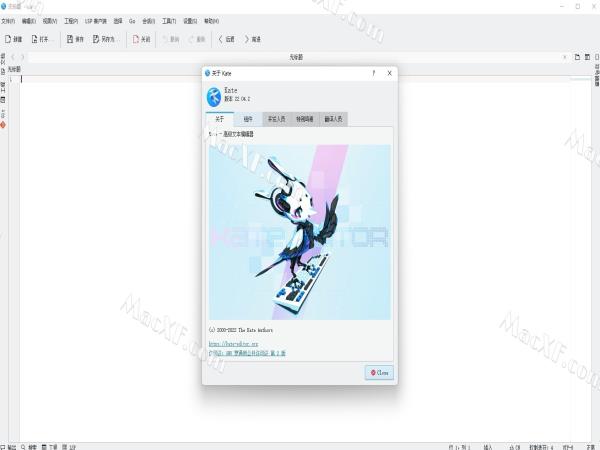This screenshot has height=450, width=600.
Task: Click the split view icon right of tab bar
Action: coord(587,57)
